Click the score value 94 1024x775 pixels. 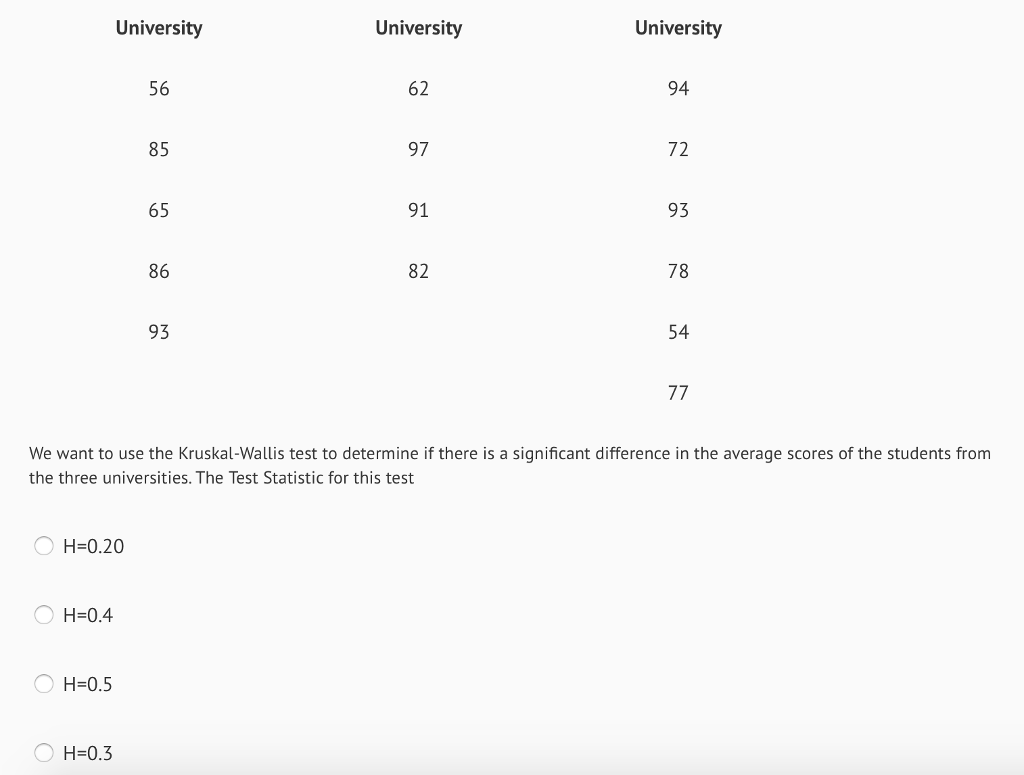coord(678,89)
